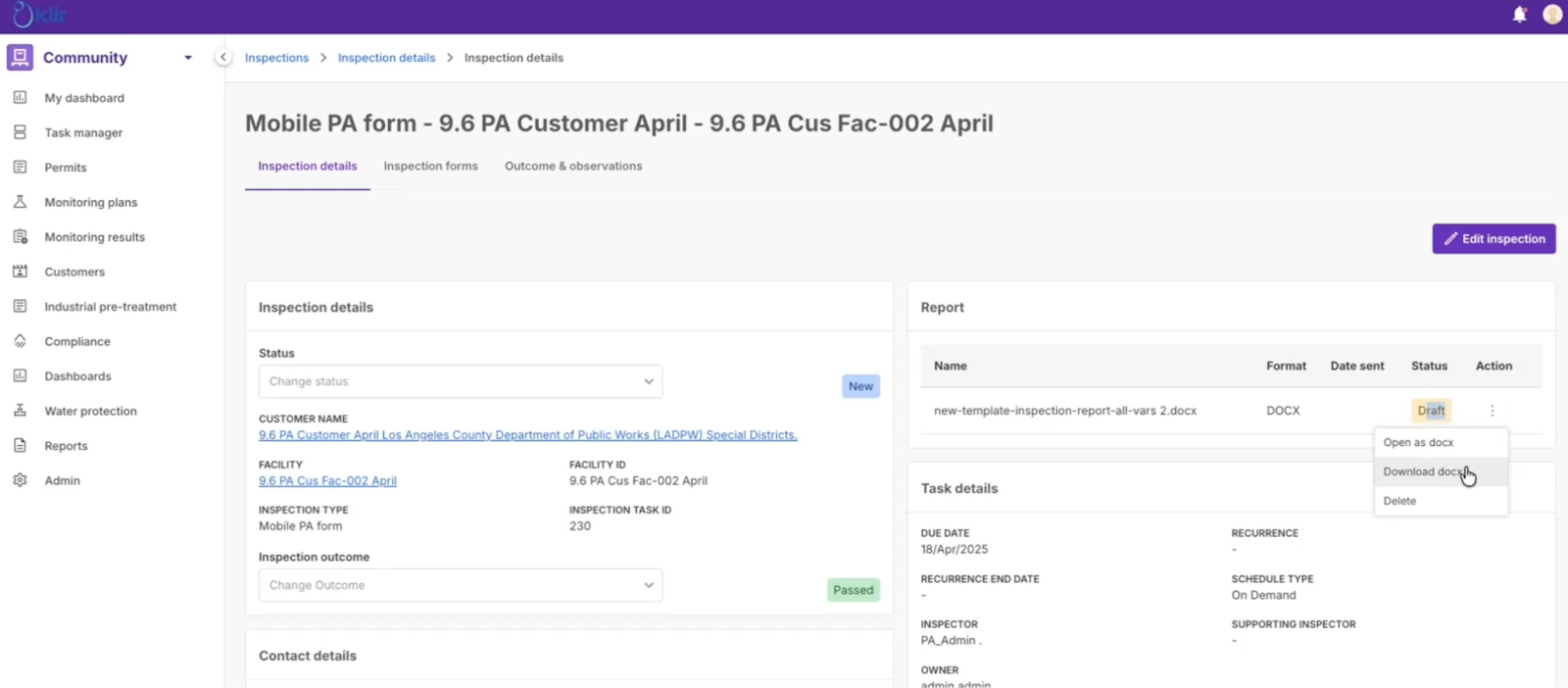Open Task manager from sidebar icon
Viewport: 1568px width, 688px height.
(x=20, y=132)
